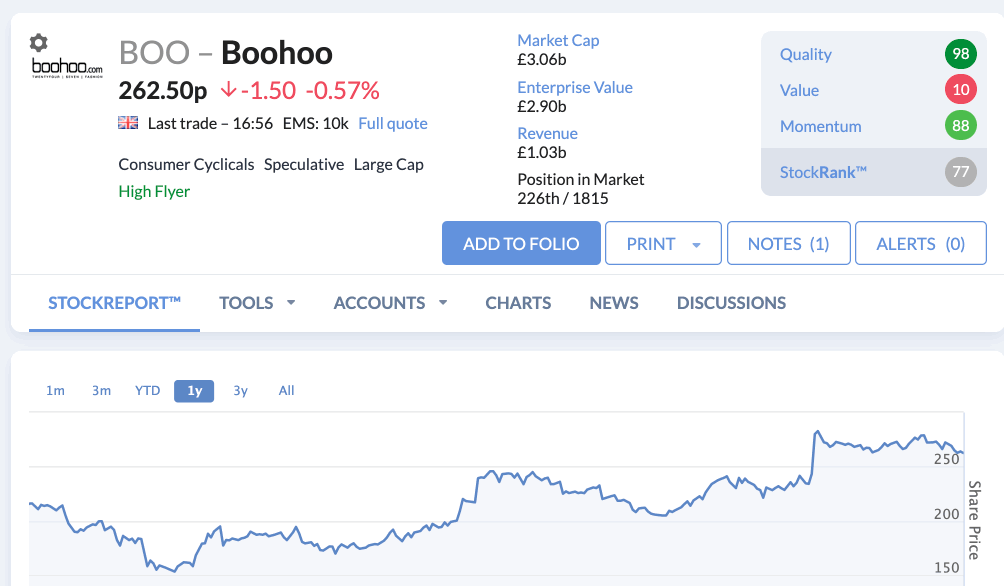Screen dimensions: 1004x586
Task: Click the £2.90b enterprise value figure
Action: pyautogui.click(x=542, y=106)
